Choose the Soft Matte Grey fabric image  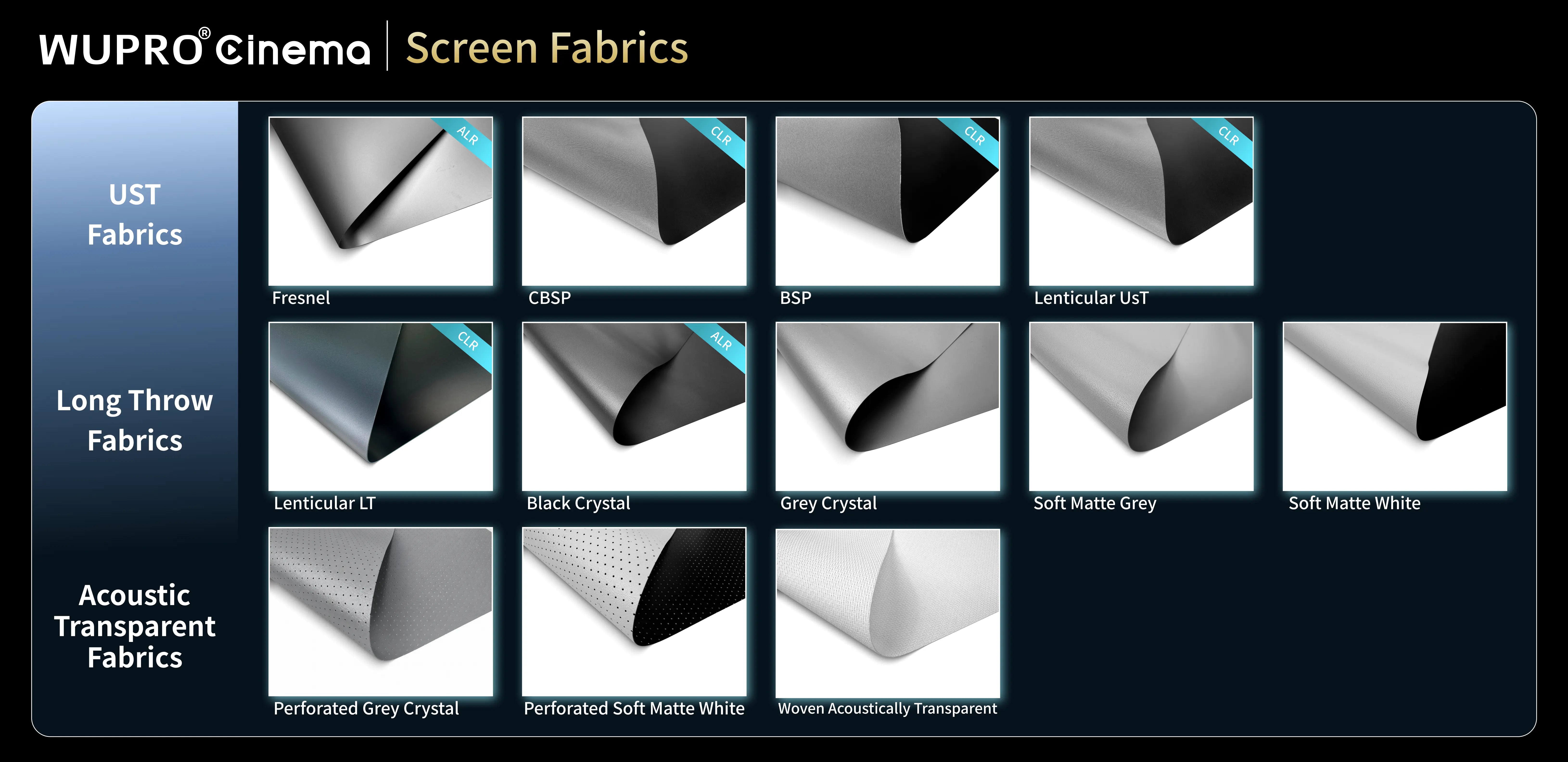point(1141,407)
